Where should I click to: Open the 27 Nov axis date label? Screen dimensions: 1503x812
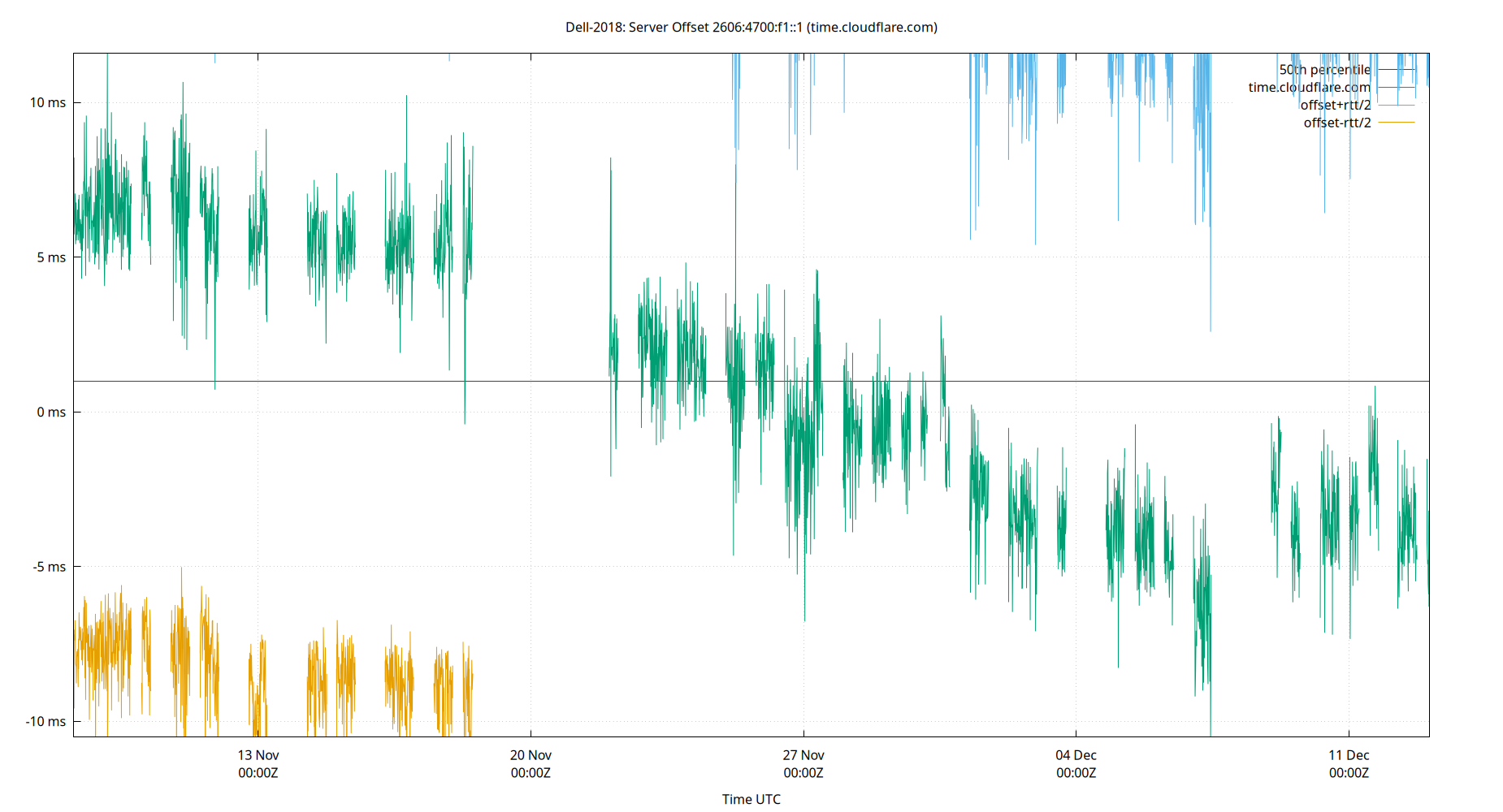click(x=803, y=754)
